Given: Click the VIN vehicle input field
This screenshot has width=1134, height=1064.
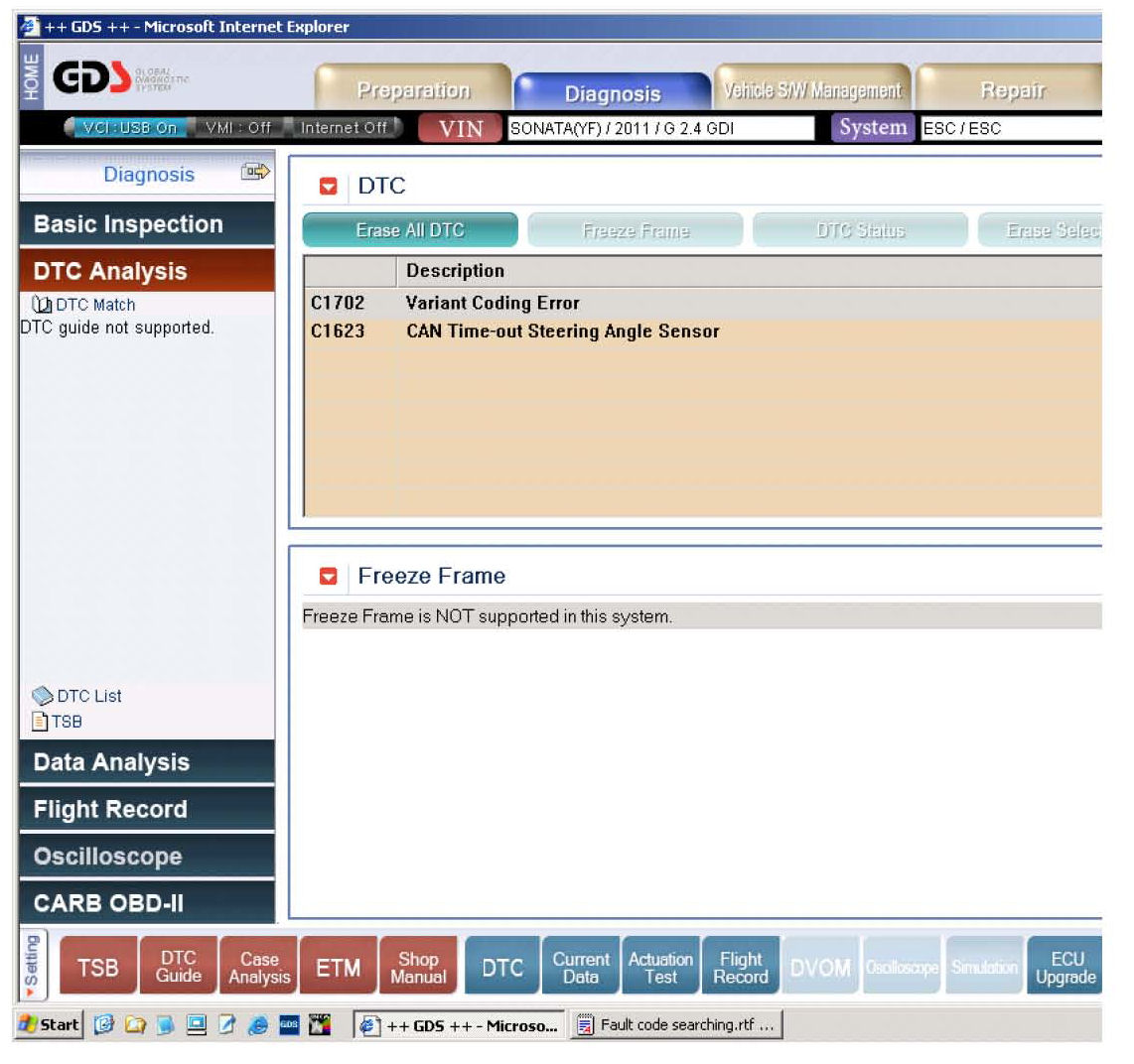Looking at the screenshot, I should pyautogui.click(x=659, y=128).
